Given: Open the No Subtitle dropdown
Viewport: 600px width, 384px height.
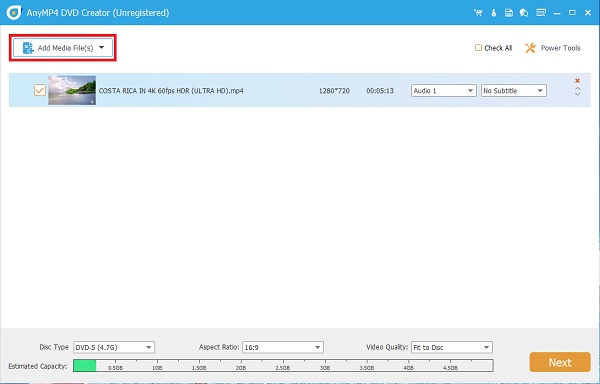Looking at the screenshot, I should [x=514, y=91].
